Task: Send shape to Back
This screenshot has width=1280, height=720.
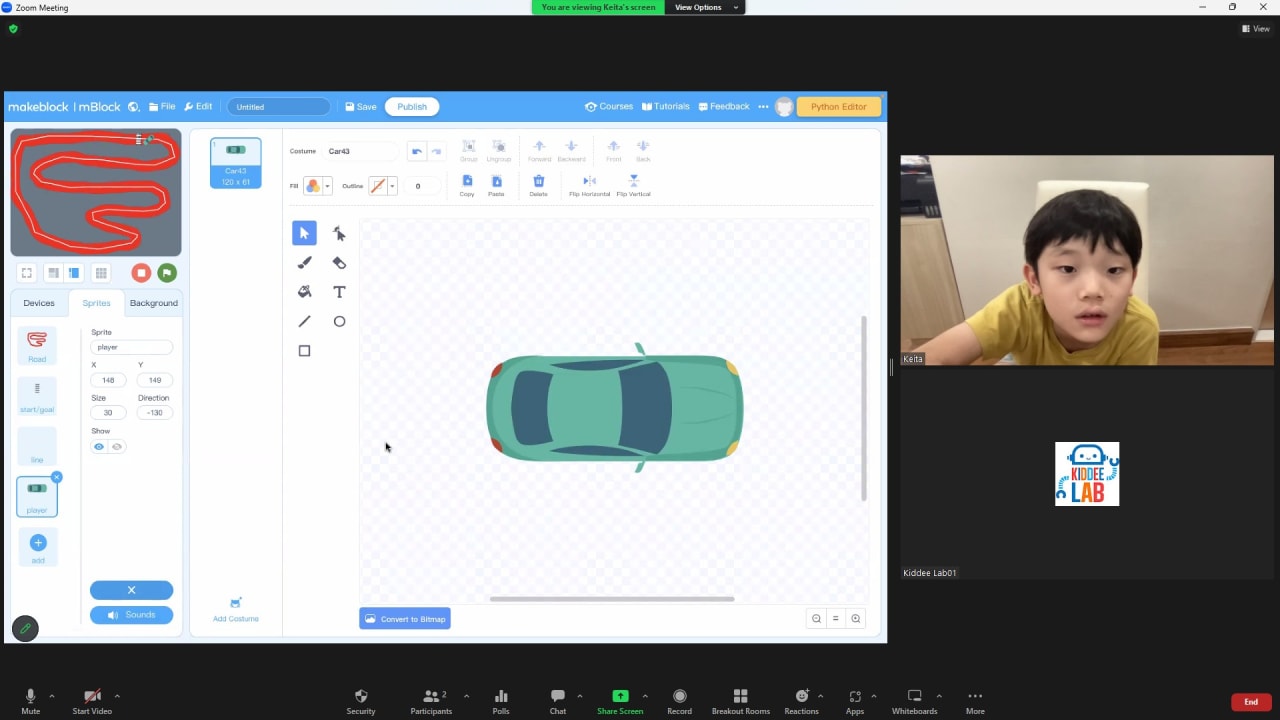Action: [x=643, y=151]
